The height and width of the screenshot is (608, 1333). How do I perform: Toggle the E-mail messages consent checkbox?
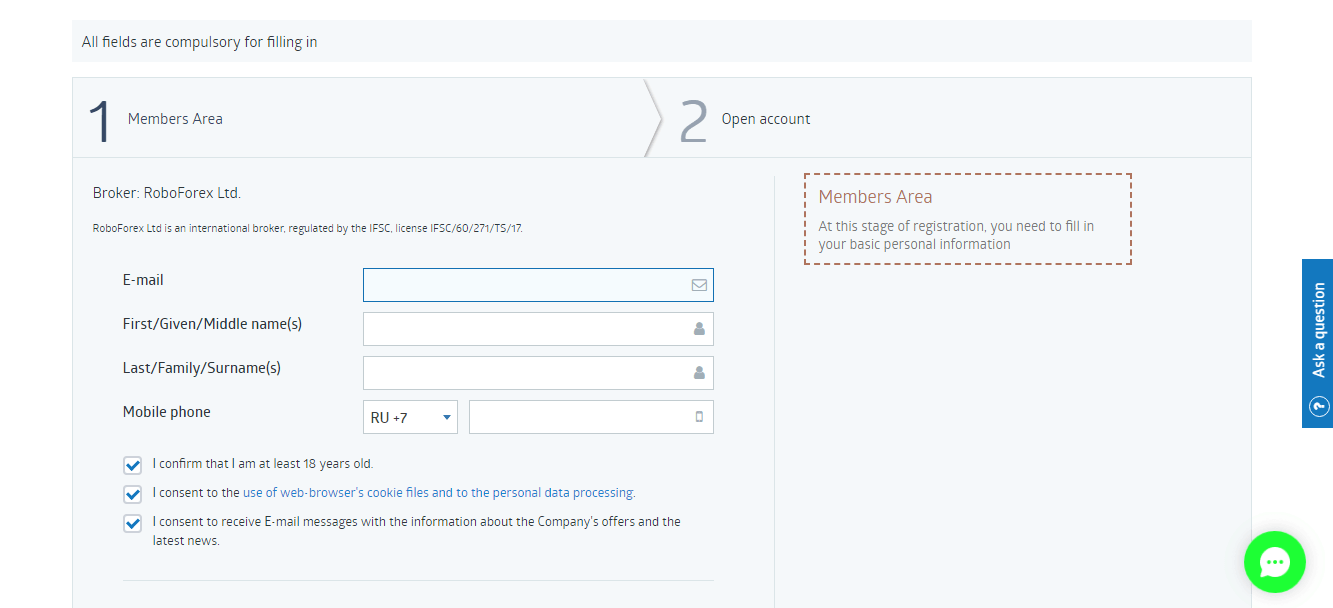(x=133, y=523)
